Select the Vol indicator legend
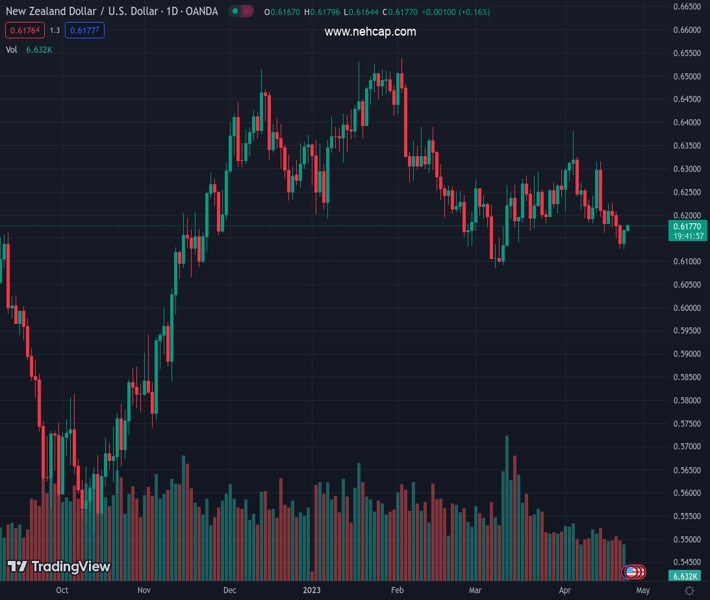 click(11, 49)
